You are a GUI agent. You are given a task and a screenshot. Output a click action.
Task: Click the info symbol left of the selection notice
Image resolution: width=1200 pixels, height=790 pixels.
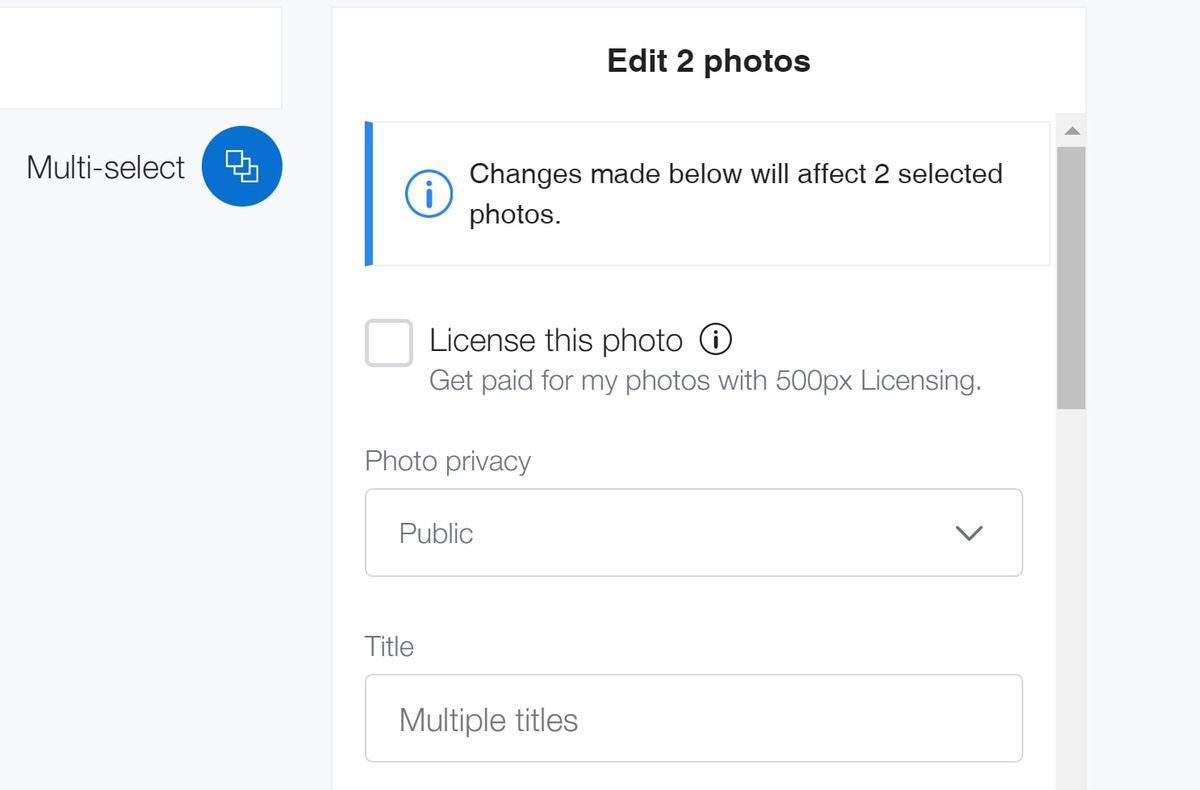(428, 193)
